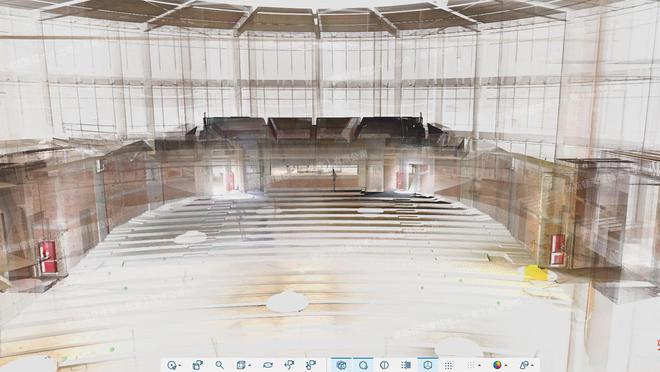
Task: Click the fly camera tool icon
Action: tap(311, 365)
